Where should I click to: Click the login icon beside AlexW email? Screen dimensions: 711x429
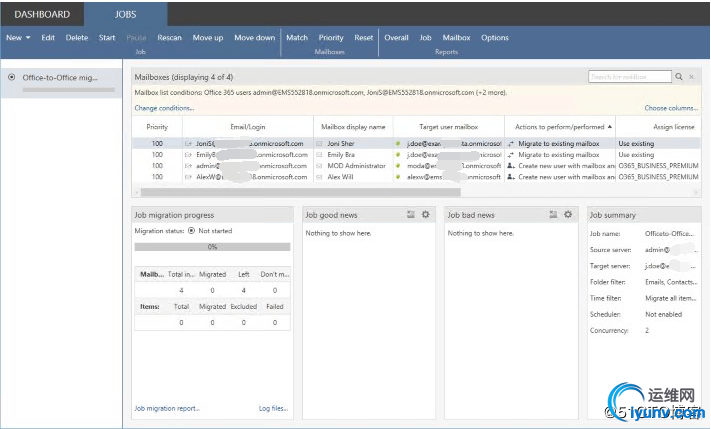click(x=188, y=177)
